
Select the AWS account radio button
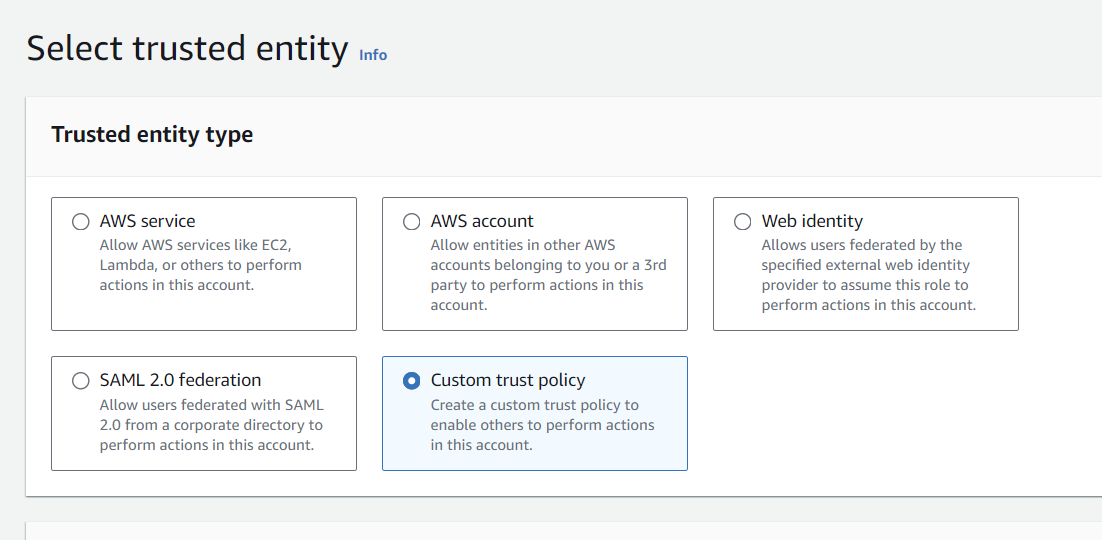point(412,221)
